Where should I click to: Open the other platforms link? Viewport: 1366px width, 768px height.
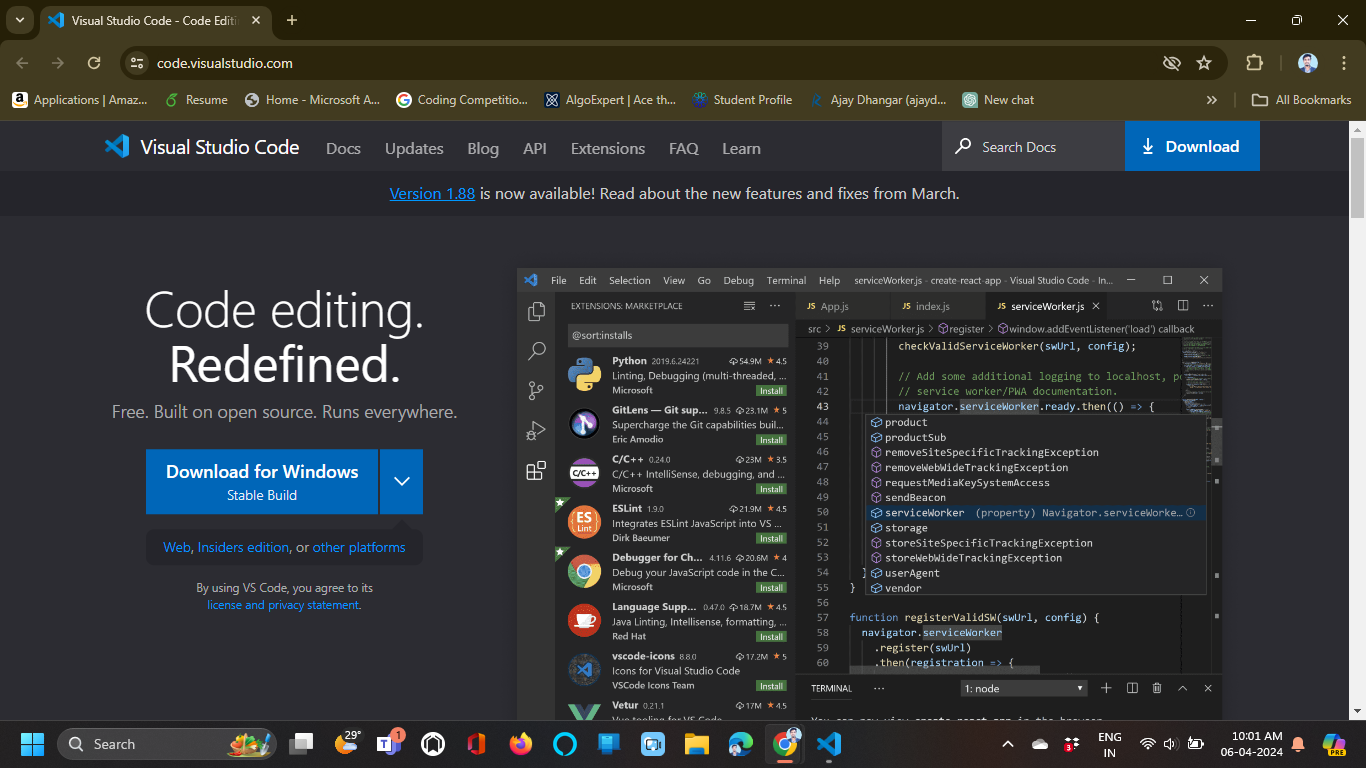tap(359, 547)
